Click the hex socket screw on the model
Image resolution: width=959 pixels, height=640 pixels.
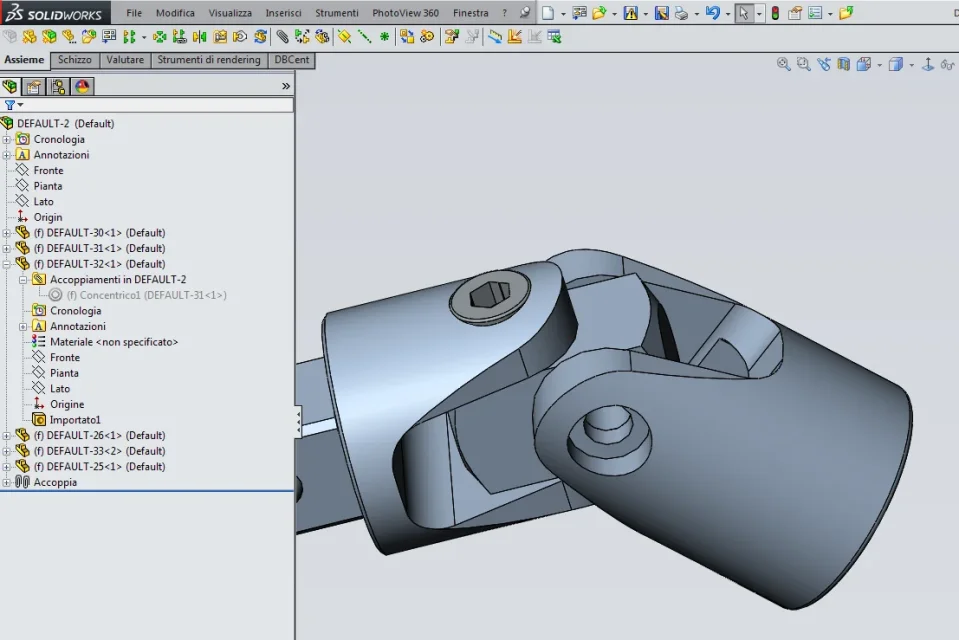[489, 297]
